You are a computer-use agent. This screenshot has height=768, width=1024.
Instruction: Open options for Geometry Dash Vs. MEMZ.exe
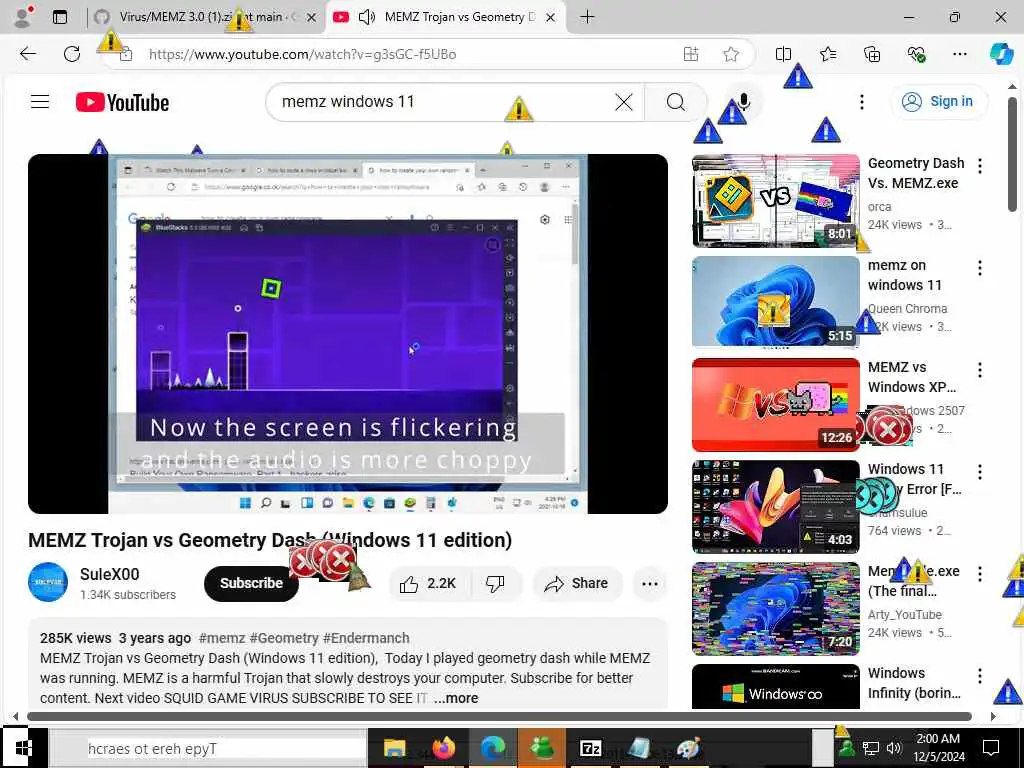click(x=980, y=166)
